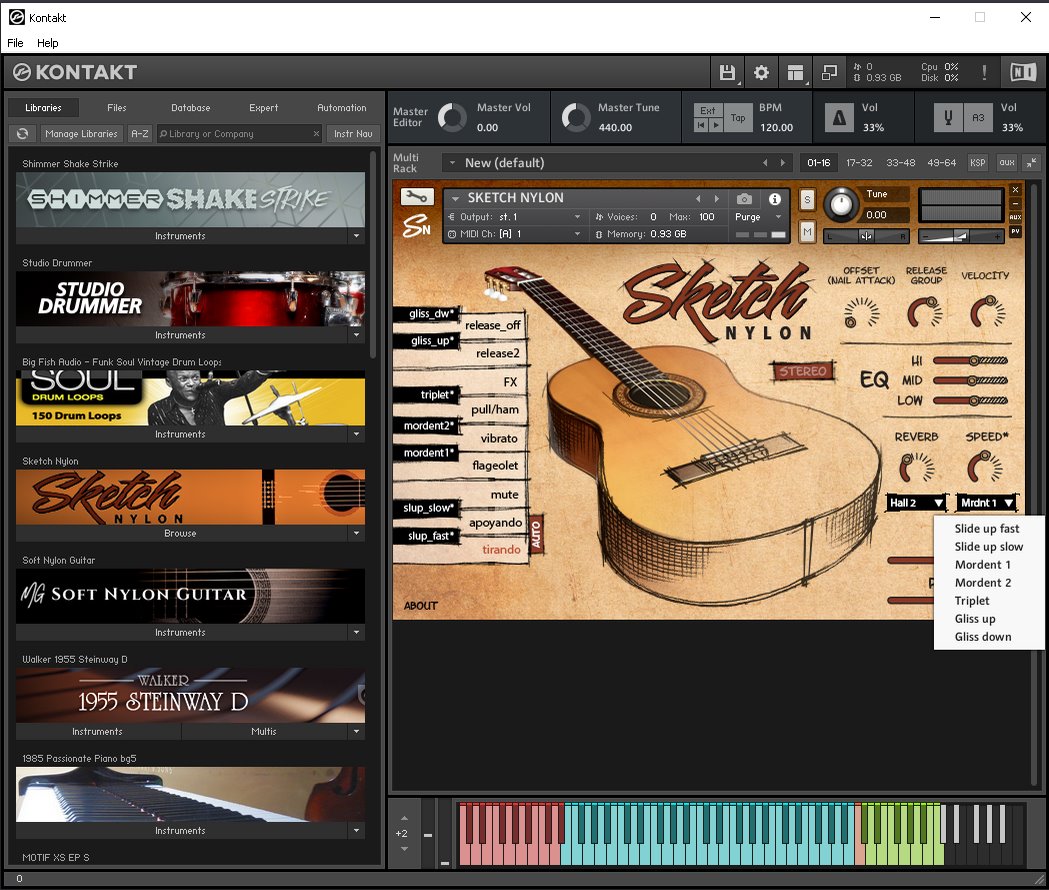
Task: Click the refresh libraries icon
Action: coord(22,133)
